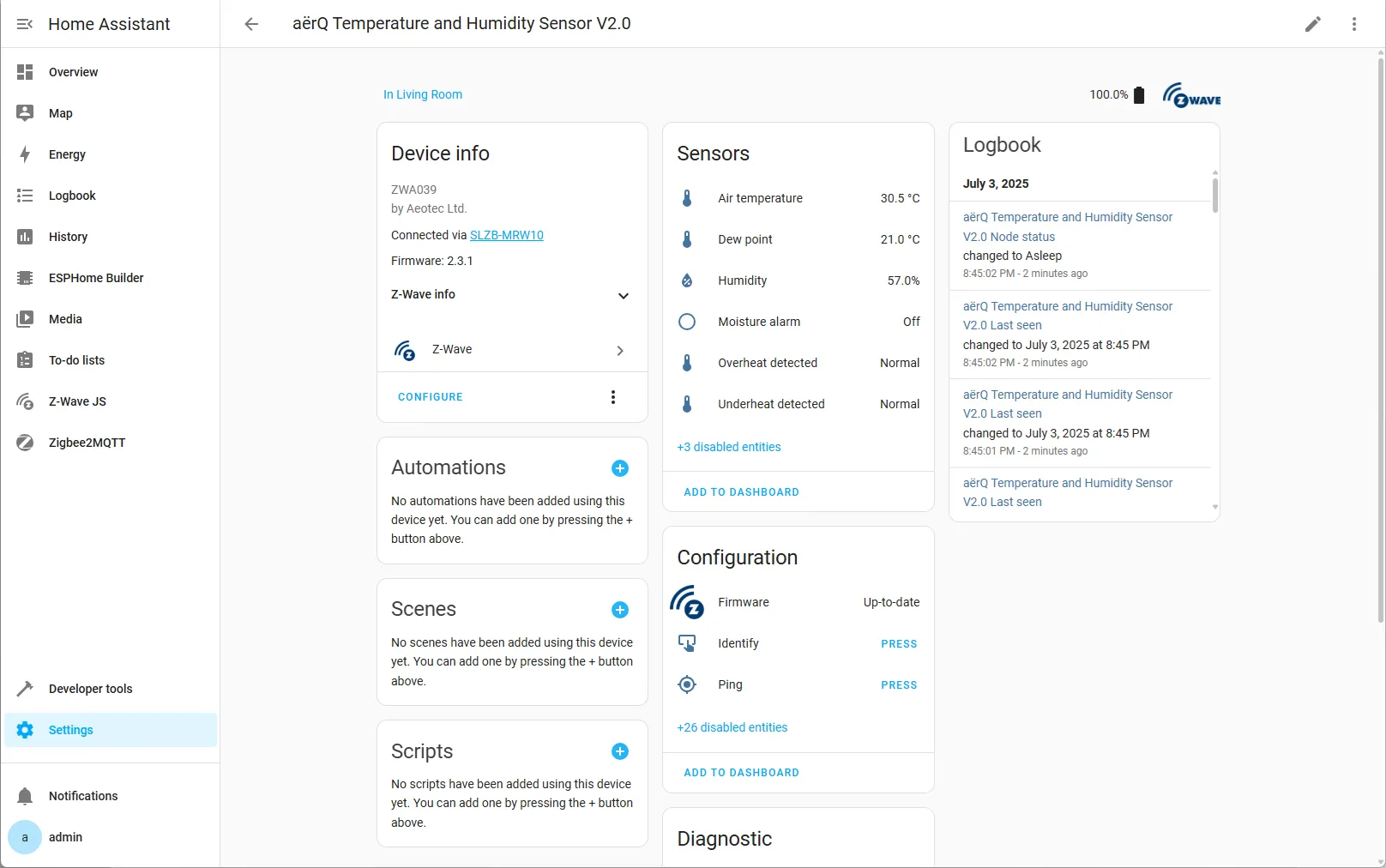Collapse the sidebar with the hamburger icon

(25, 23)
